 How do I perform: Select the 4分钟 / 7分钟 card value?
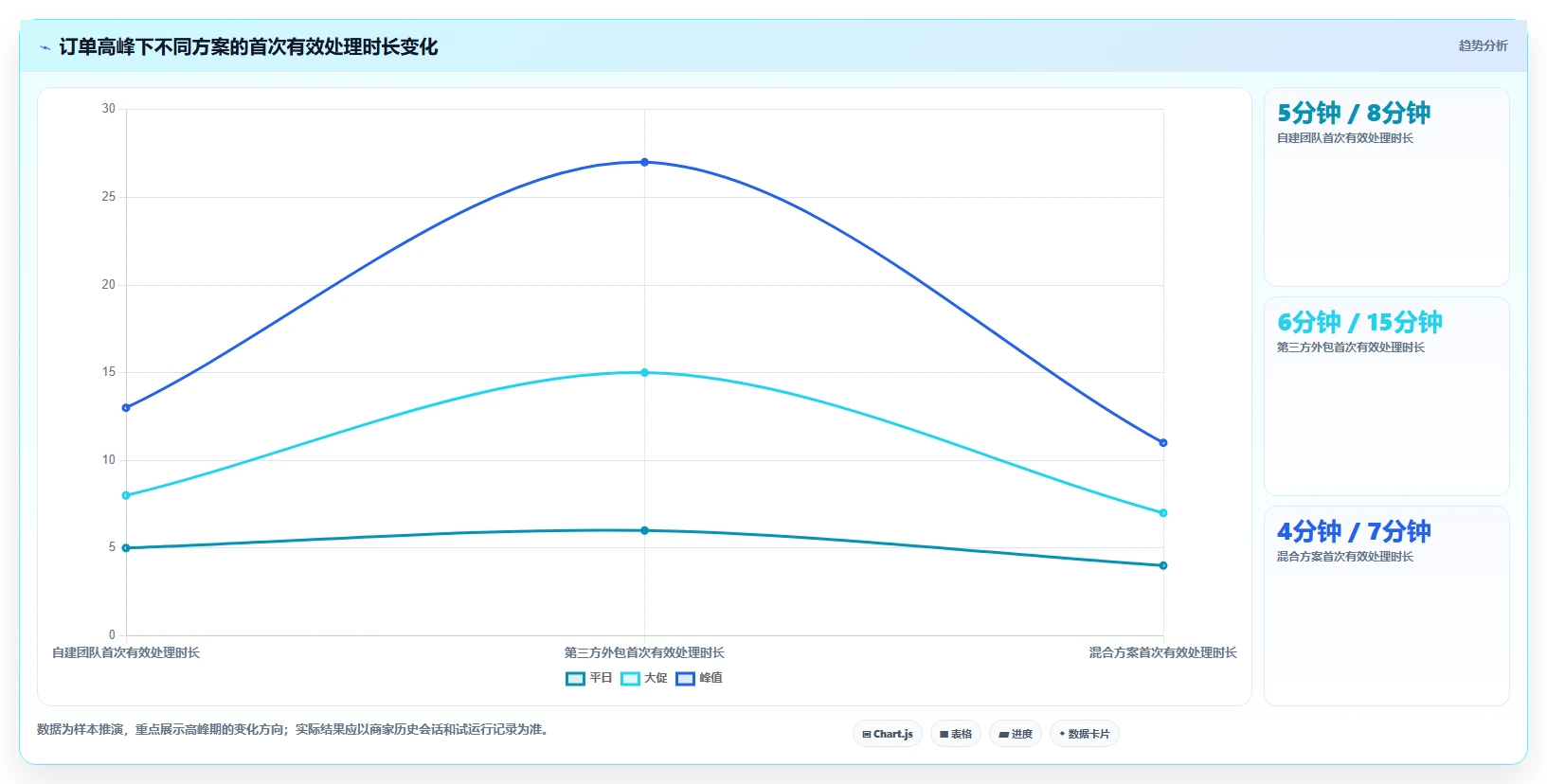pyautogui.click(x=1354, y=532)
